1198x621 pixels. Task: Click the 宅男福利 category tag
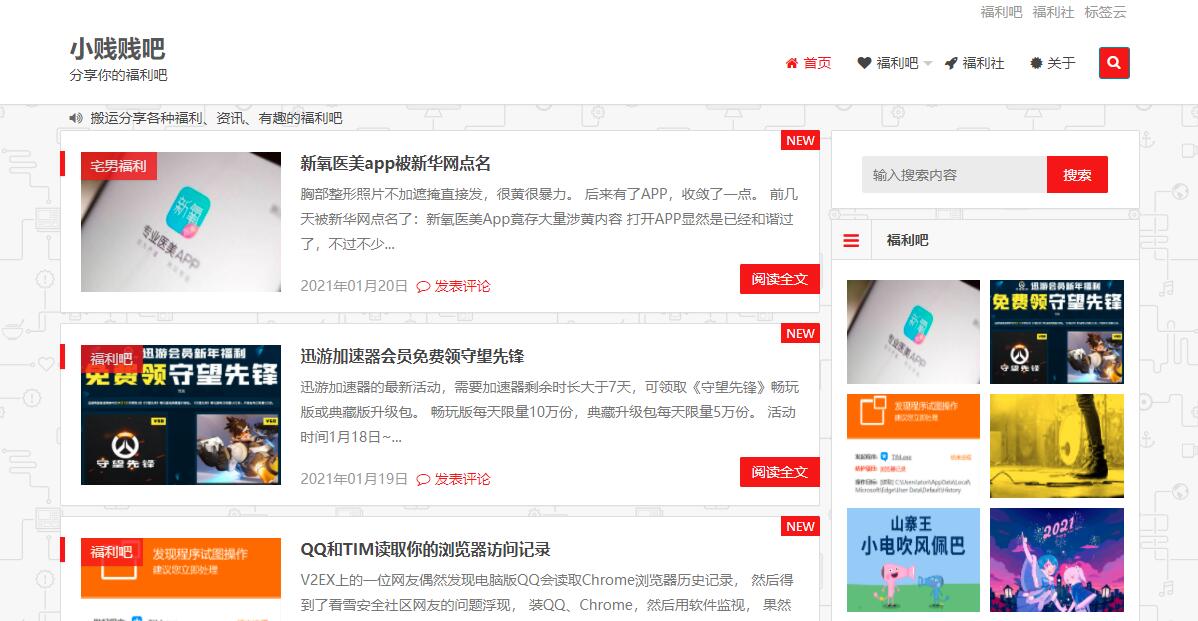point(118,166)
